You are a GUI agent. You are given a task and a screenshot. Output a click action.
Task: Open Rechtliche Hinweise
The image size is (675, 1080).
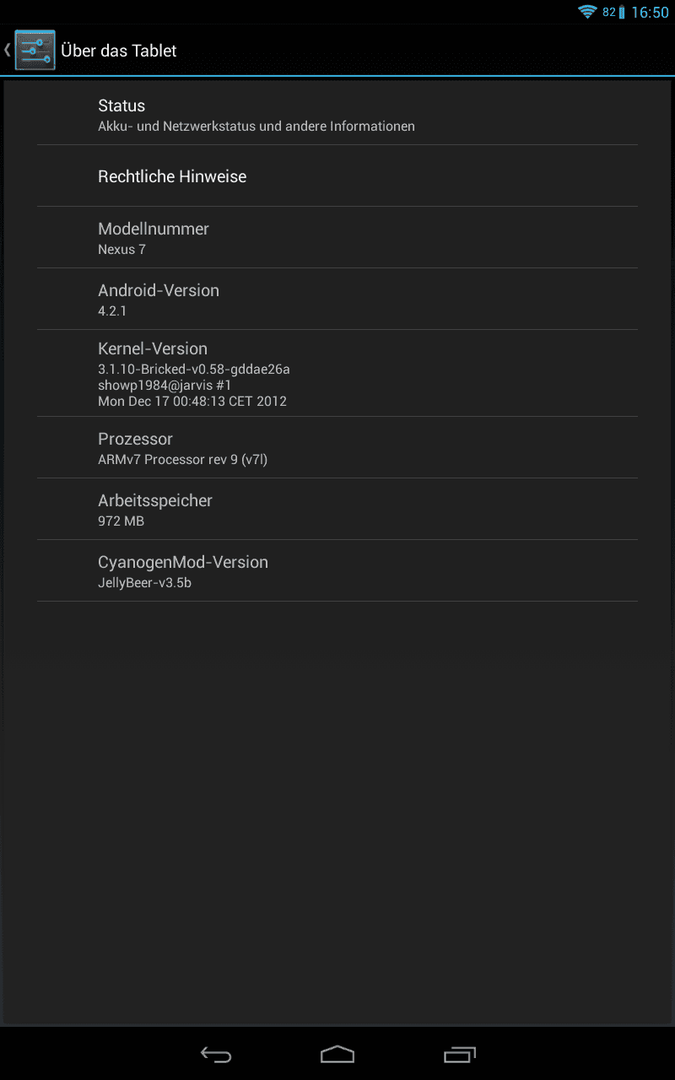(338, 176)
